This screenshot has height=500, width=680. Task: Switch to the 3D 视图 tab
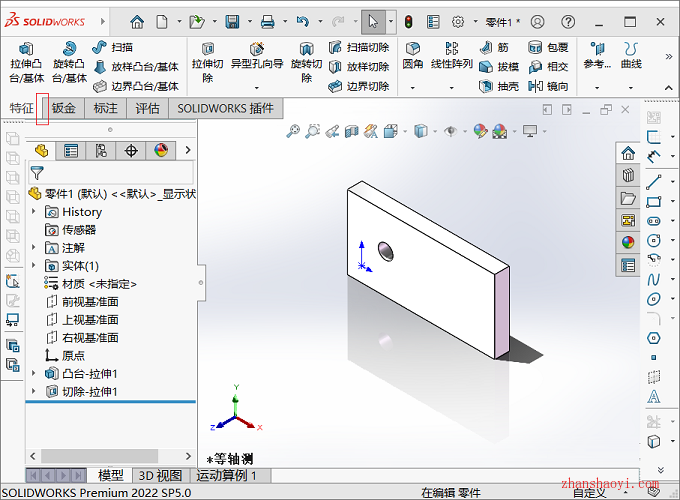(160, 476)
